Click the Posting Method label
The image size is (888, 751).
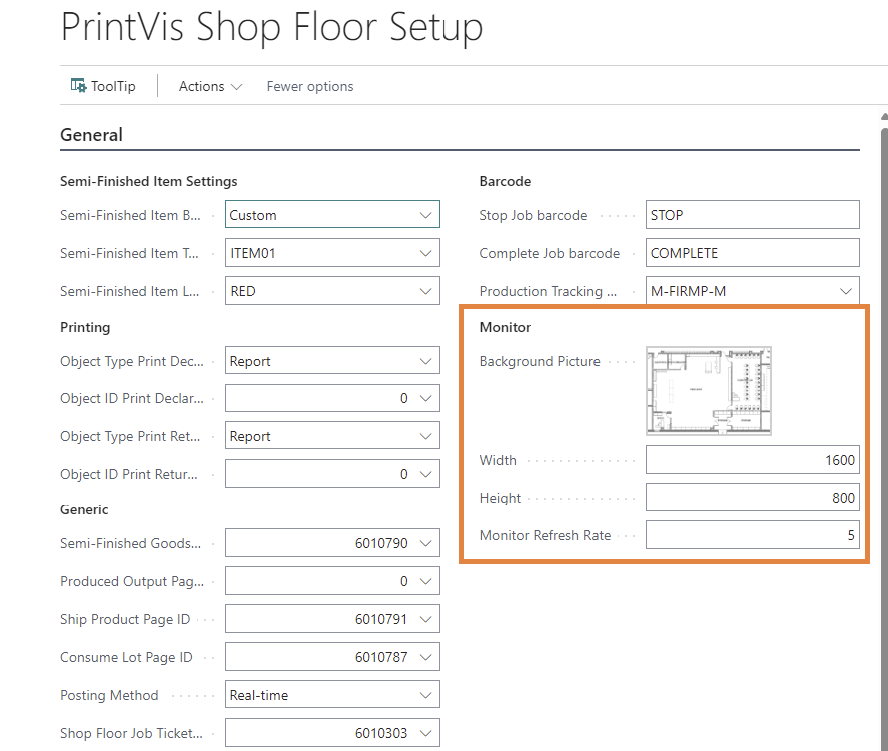pos(109,695)
